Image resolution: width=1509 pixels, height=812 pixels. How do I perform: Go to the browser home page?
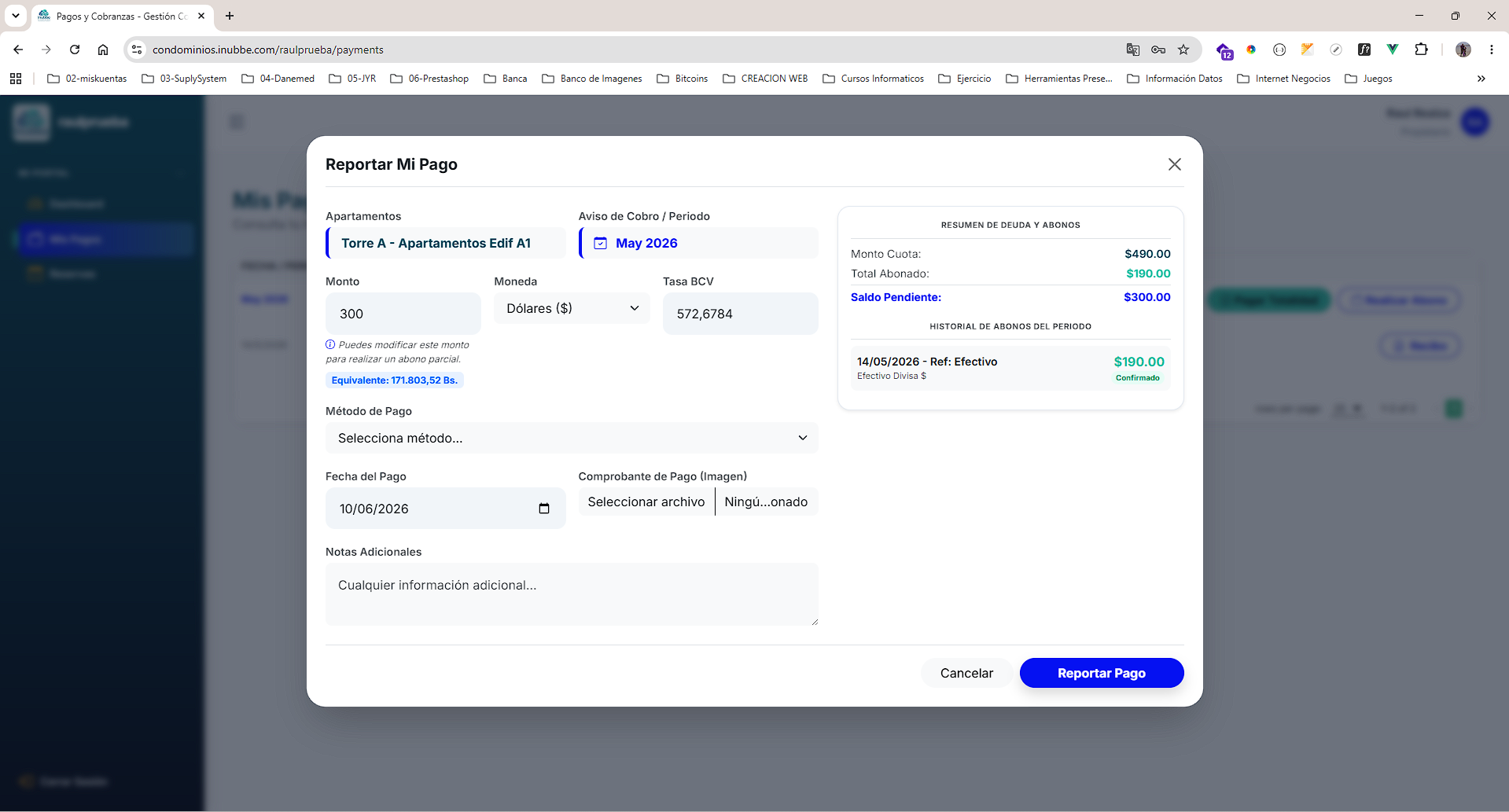(103, 50)
